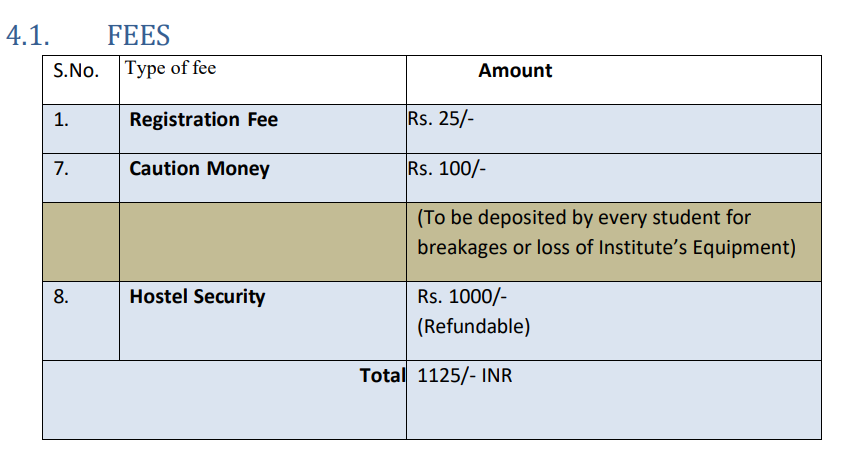Image resolution: width=845 pixels, height=449 pixels.
Task: Select the 1125/- INR total amount
Action: (x=465, y=376)
